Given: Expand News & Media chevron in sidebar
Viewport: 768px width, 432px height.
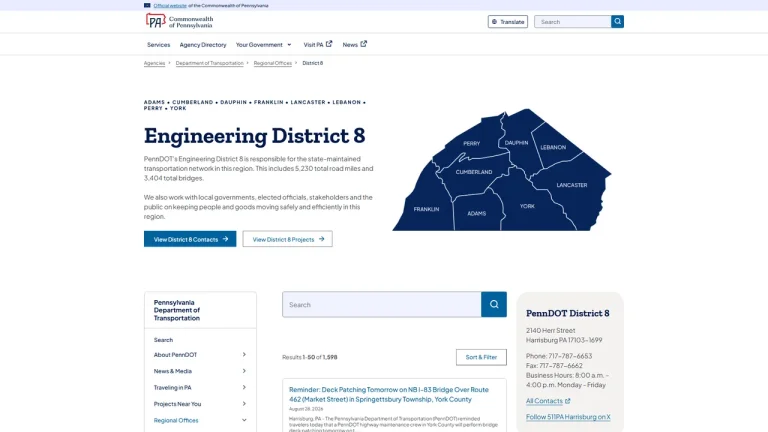Looking at the screenshot, I should pyautogui.click(x=244, y=371).
